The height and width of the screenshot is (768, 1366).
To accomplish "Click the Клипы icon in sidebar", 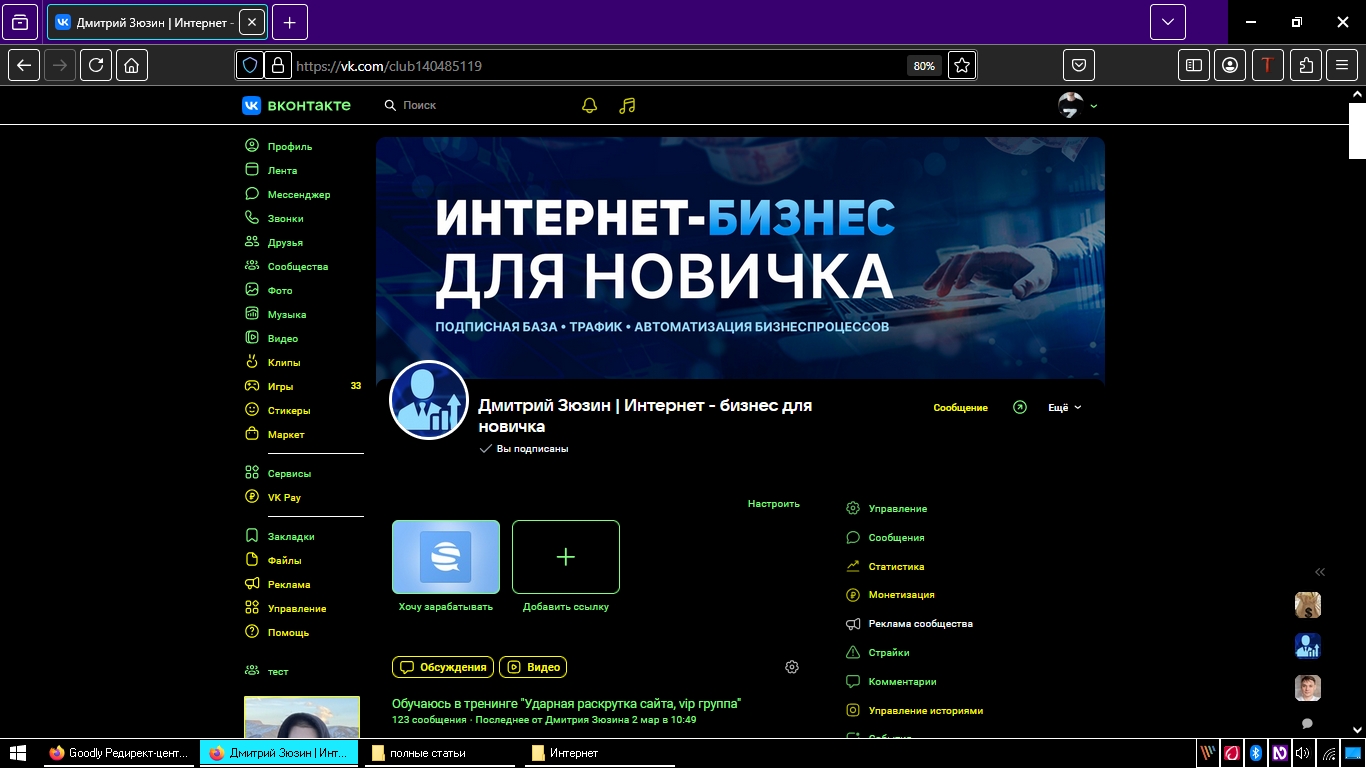I will tap(252, 362).
